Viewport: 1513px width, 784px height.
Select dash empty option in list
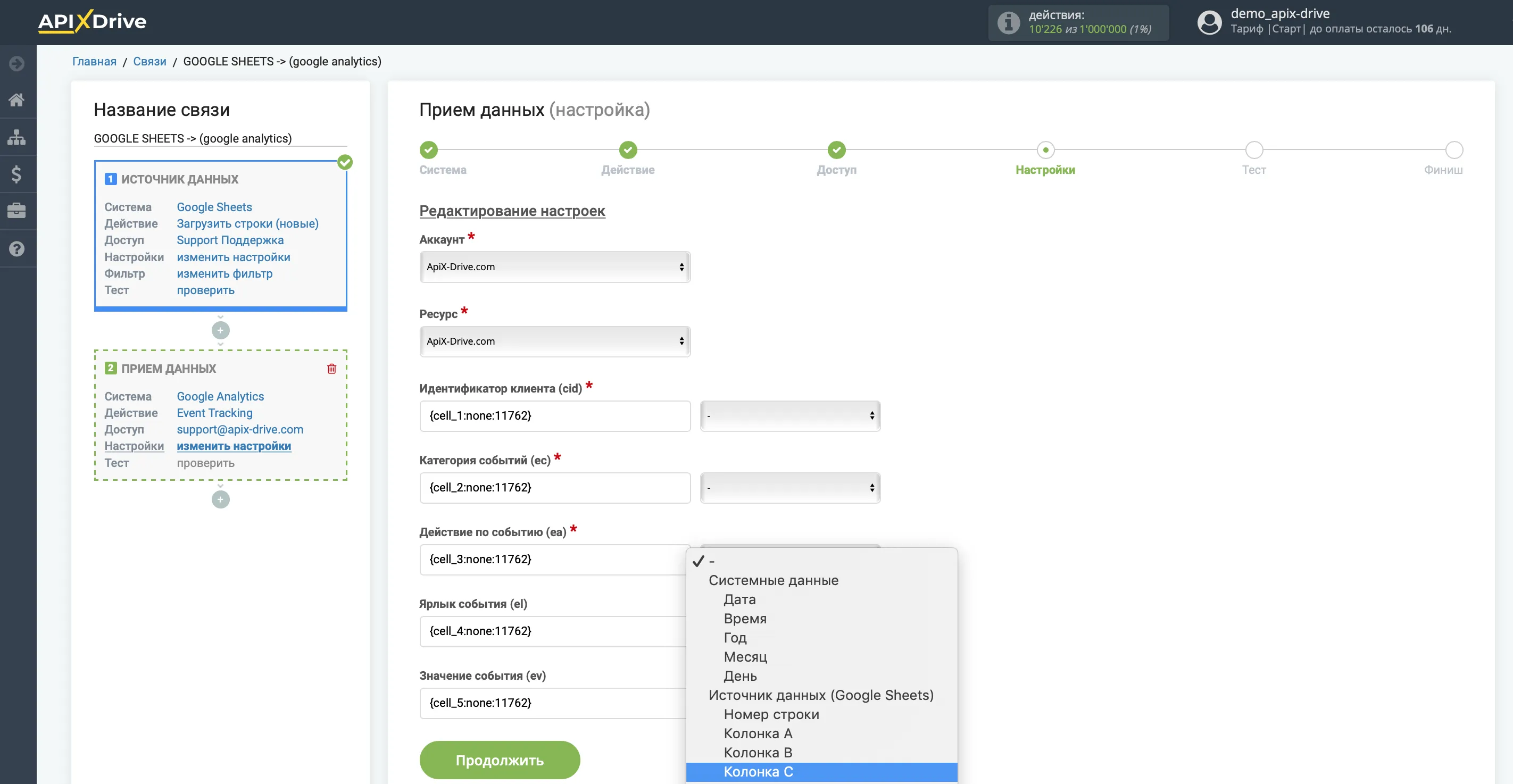click(822, 561)
